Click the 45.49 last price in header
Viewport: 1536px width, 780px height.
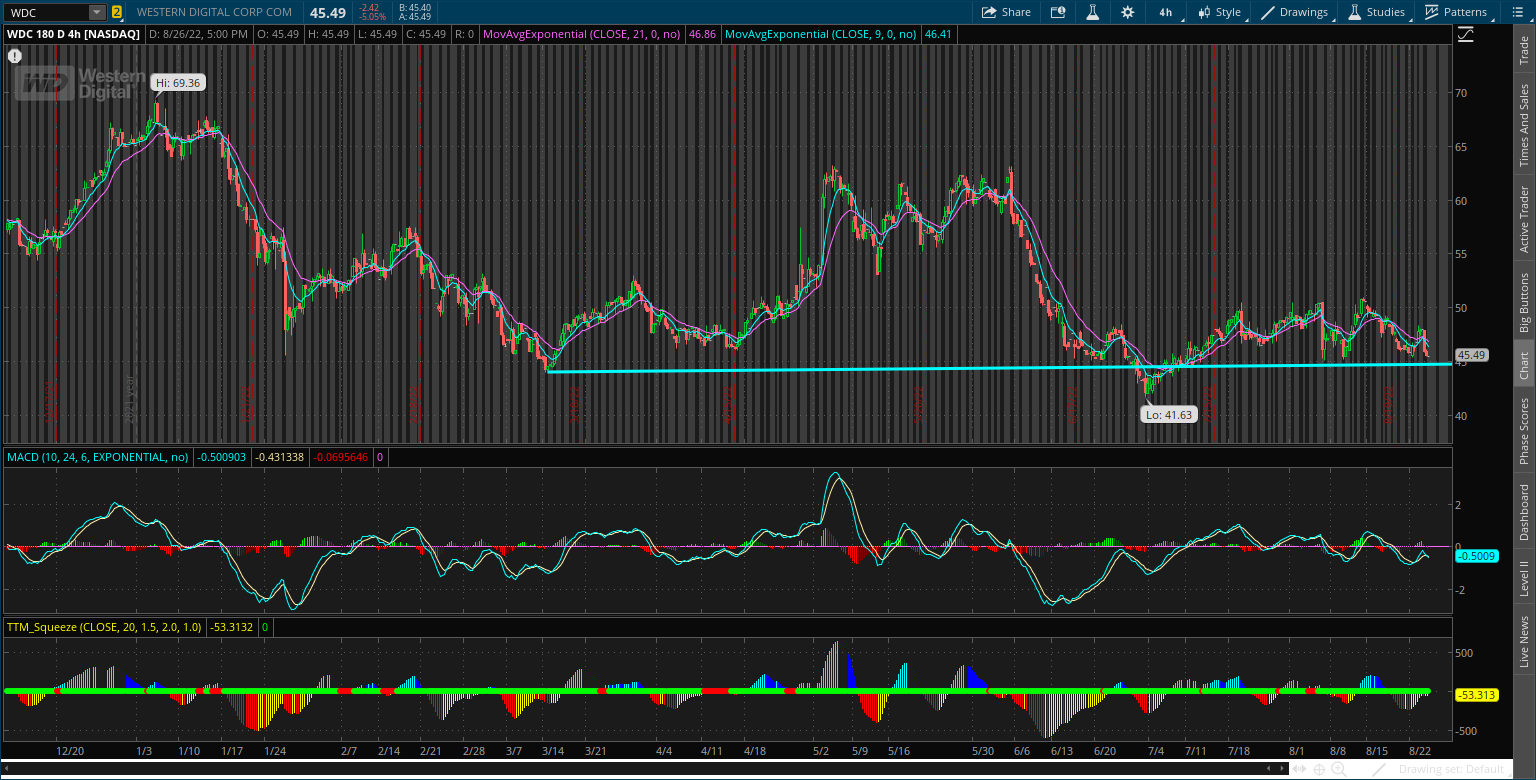coord(328,12)
